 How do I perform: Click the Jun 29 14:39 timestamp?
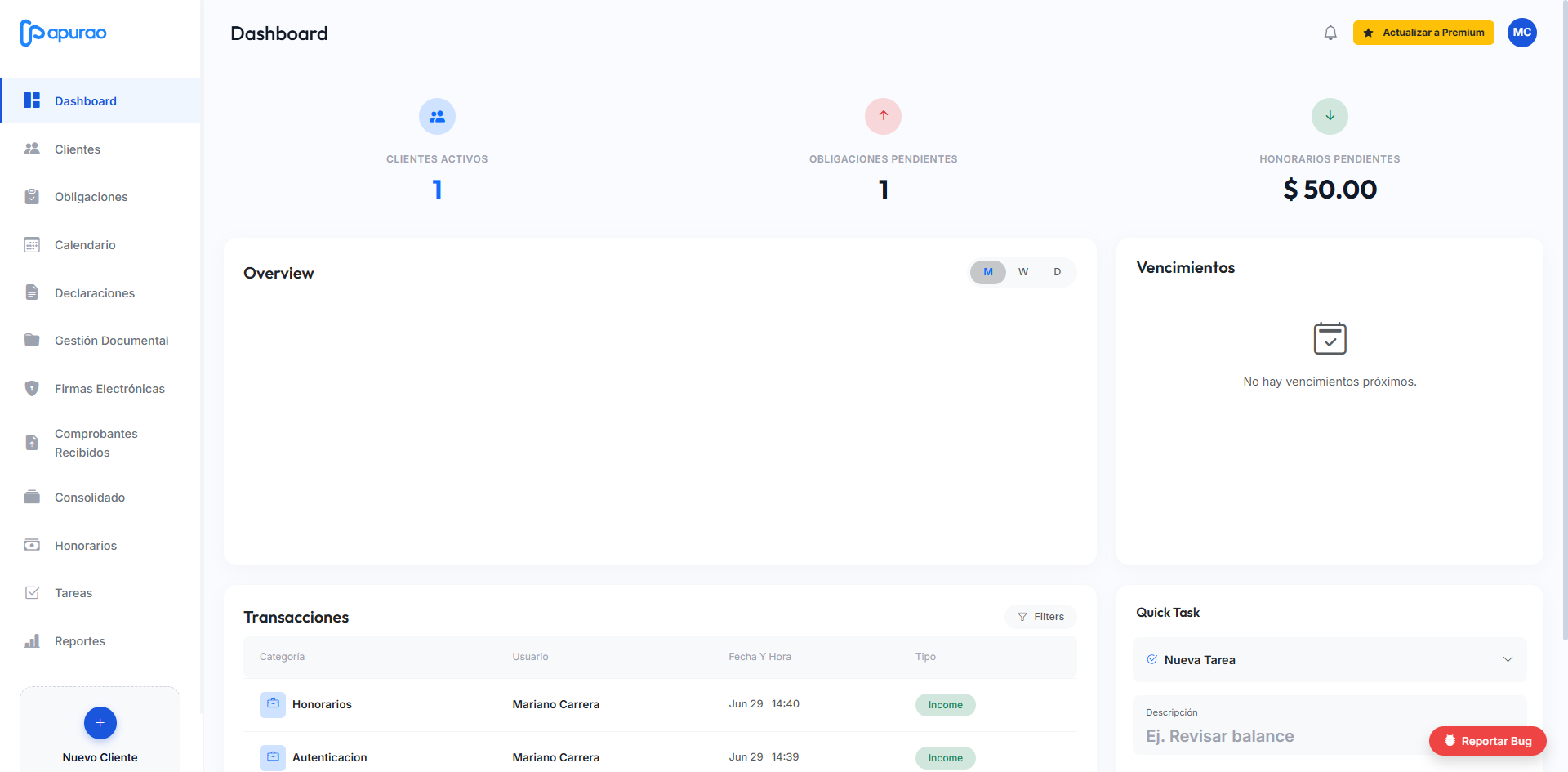click(x=764, y=756)
